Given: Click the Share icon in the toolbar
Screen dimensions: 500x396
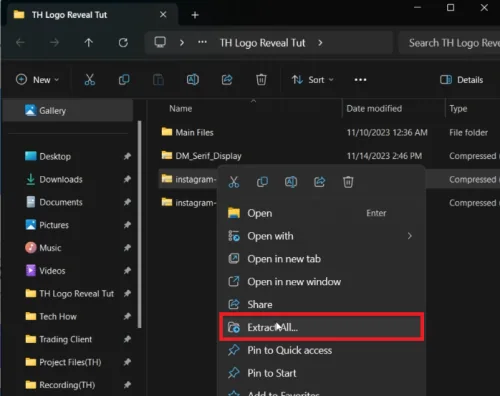Looking at the screenshot, I should pos(227,80).
